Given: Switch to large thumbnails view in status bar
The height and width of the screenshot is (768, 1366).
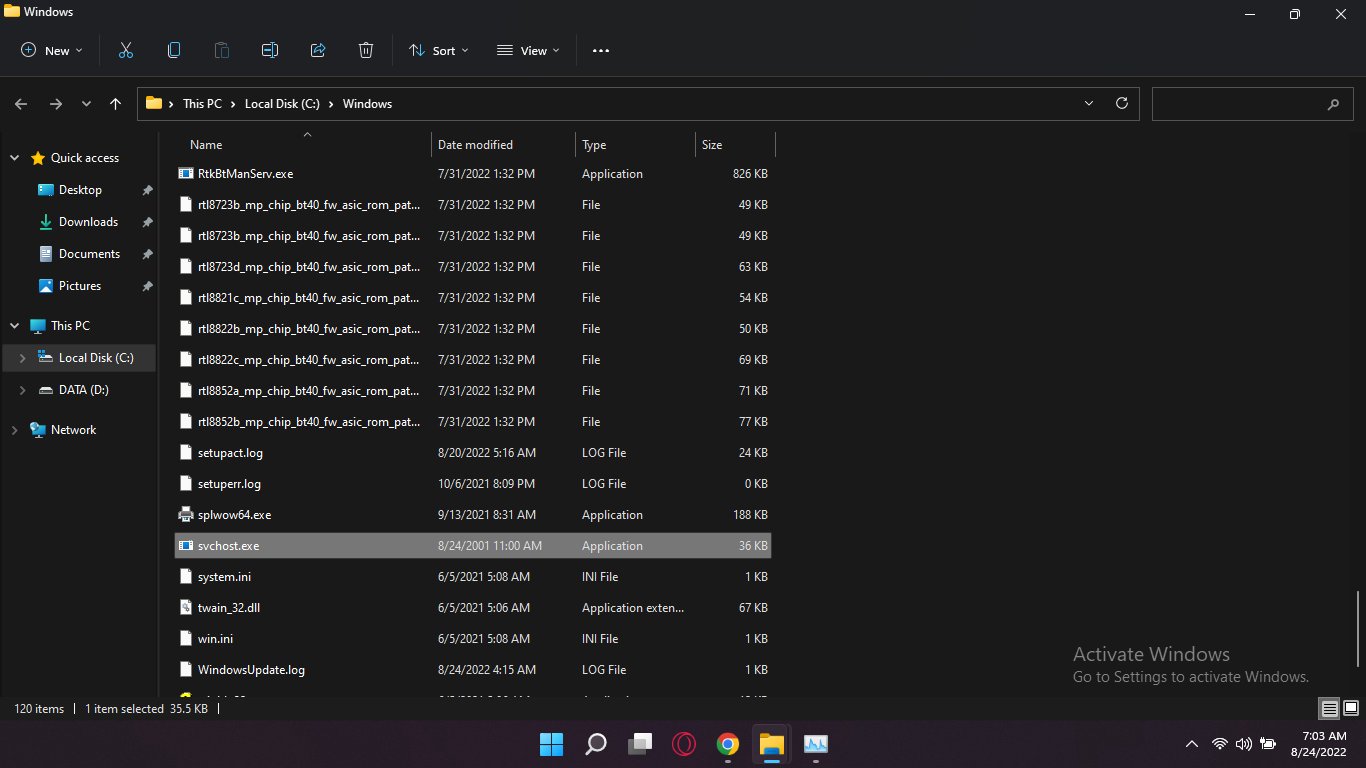Looking at the screenshot, I should pyautogui.click(x=1351, y=709).
